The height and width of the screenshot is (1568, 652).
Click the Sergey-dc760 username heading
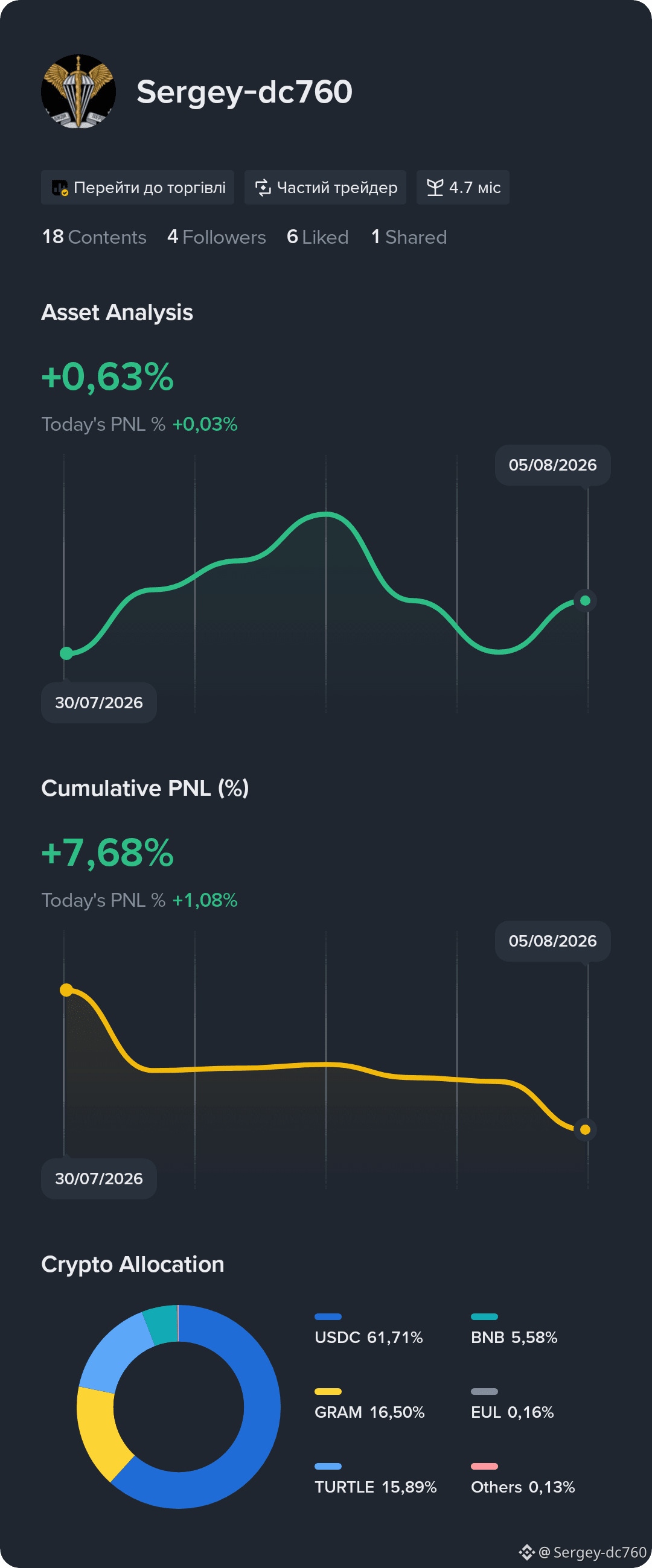245,92
